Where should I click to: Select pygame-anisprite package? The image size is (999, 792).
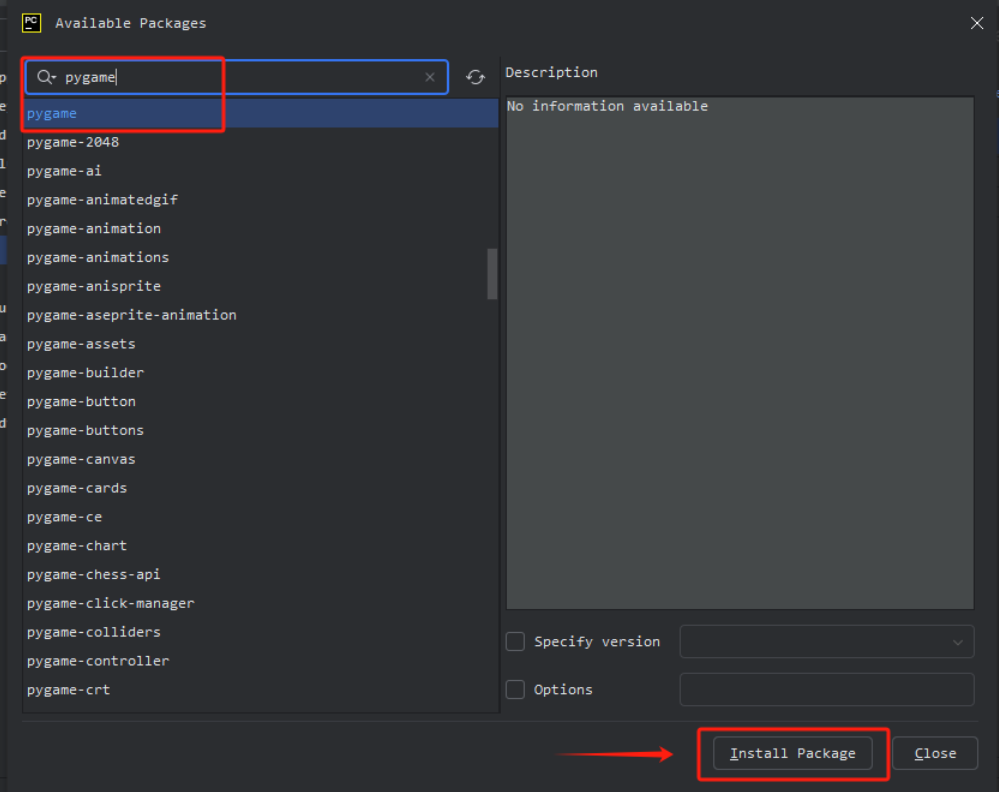pos(261,286)
